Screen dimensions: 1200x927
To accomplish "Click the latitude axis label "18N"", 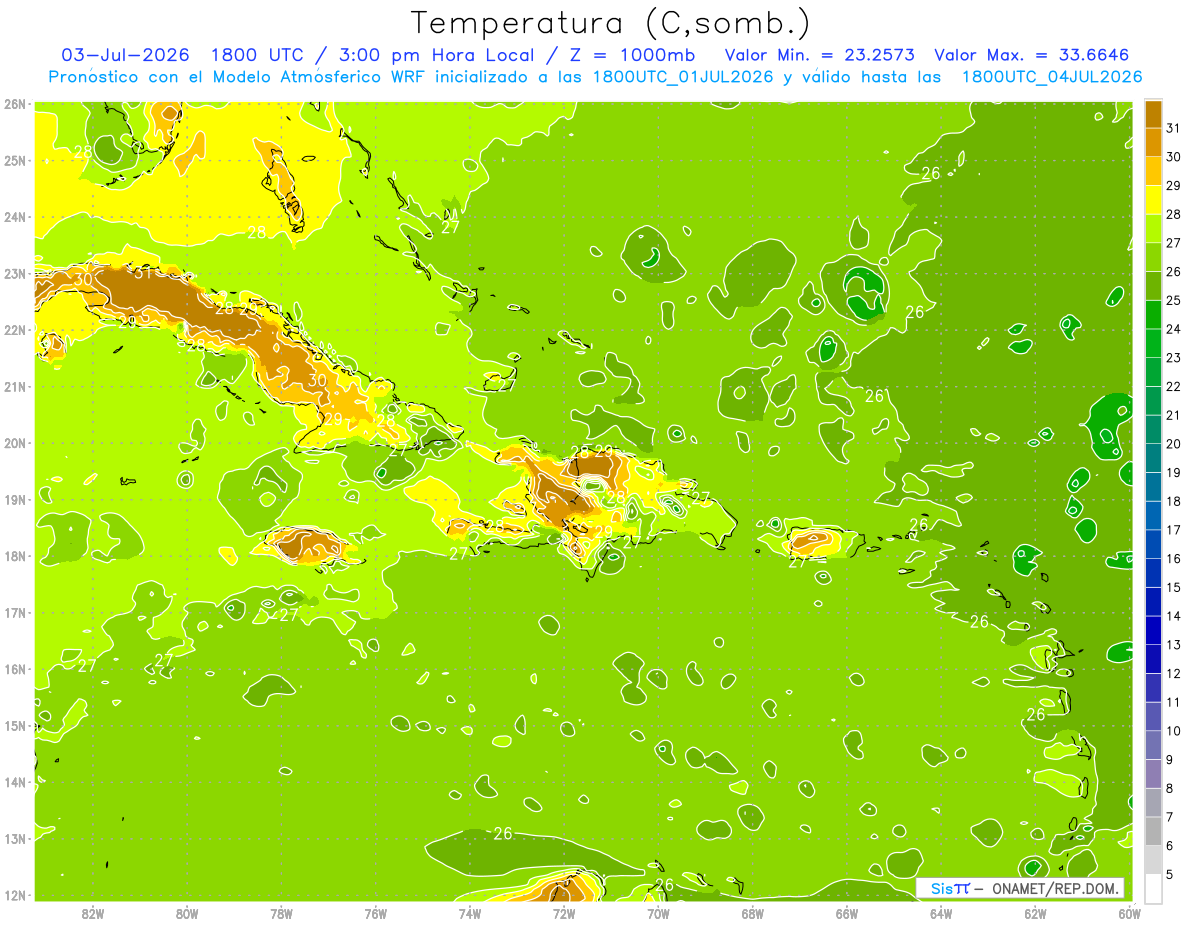I will 15,556.
